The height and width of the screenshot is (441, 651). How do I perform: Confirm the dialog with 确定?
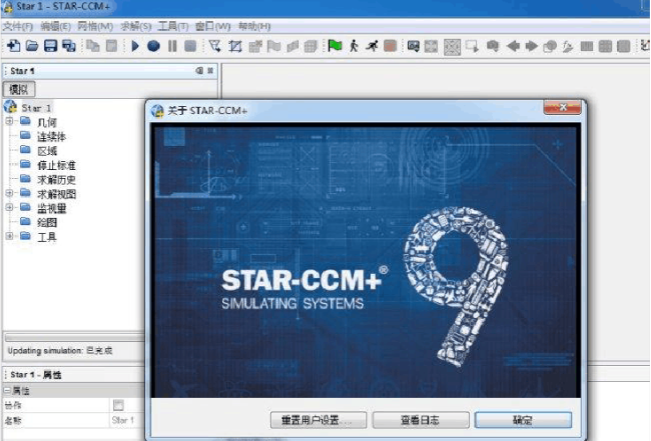[x=523, y=420]
